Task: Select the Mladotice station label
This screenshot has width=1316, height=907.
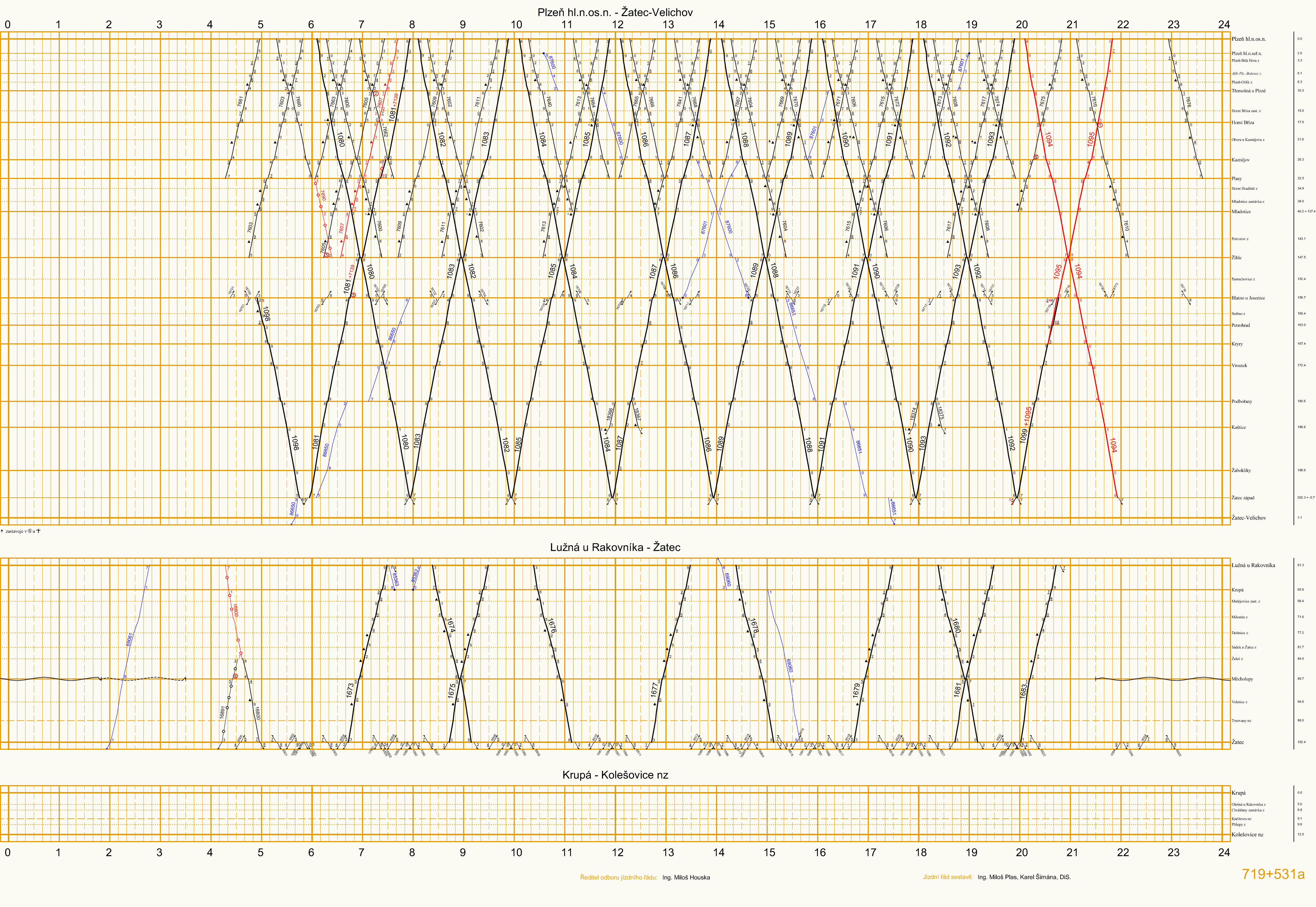Action: [x=1241, y=211]
